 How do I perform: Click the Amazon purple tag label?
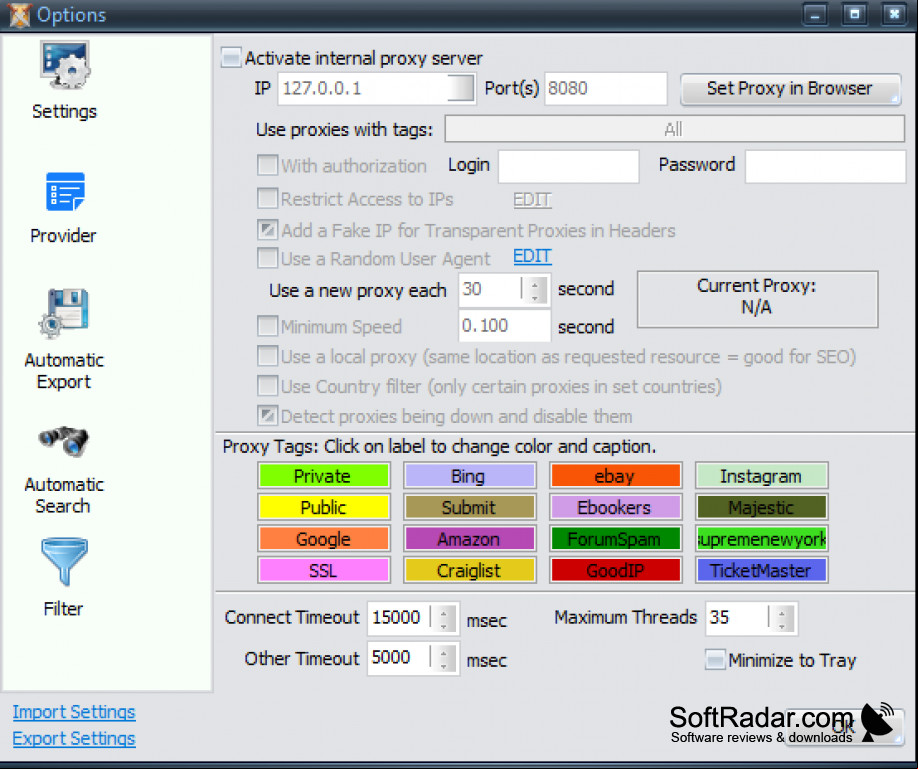[470, 539]
